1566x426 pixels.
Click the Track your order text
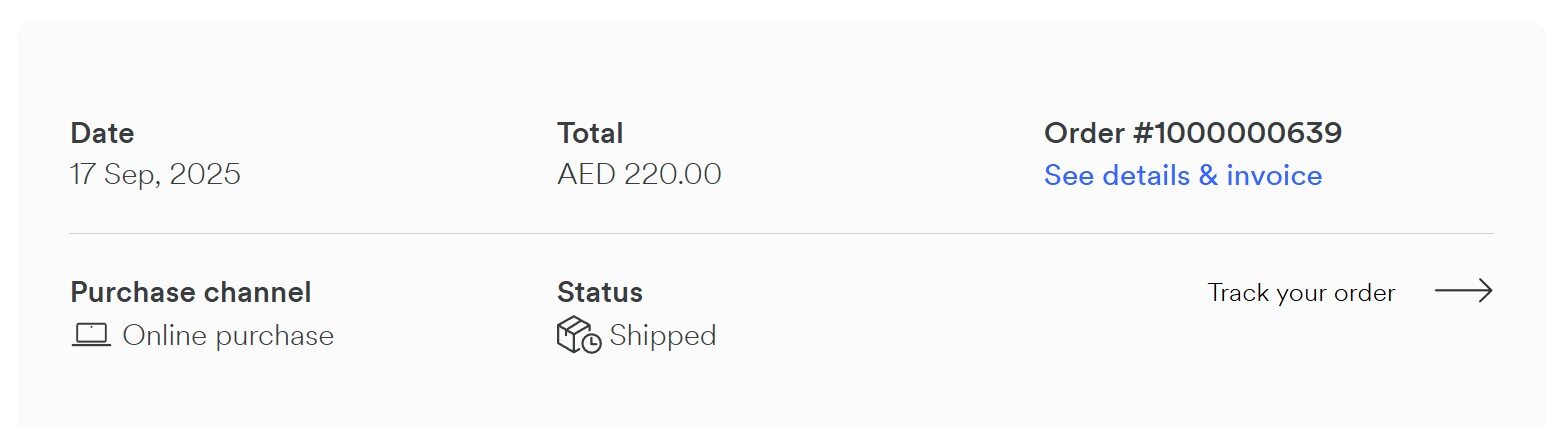[x=1300, y=293]
